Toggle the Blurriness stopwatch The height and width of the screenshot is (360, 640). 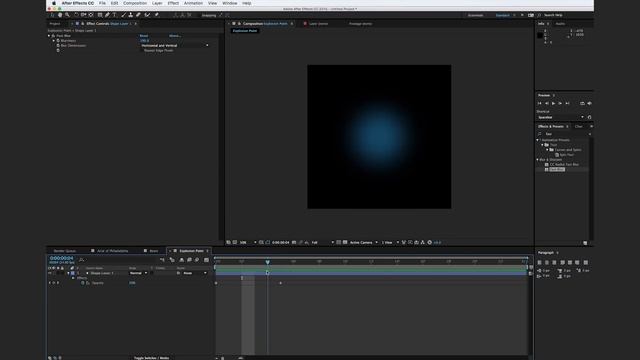click(58, 41)
